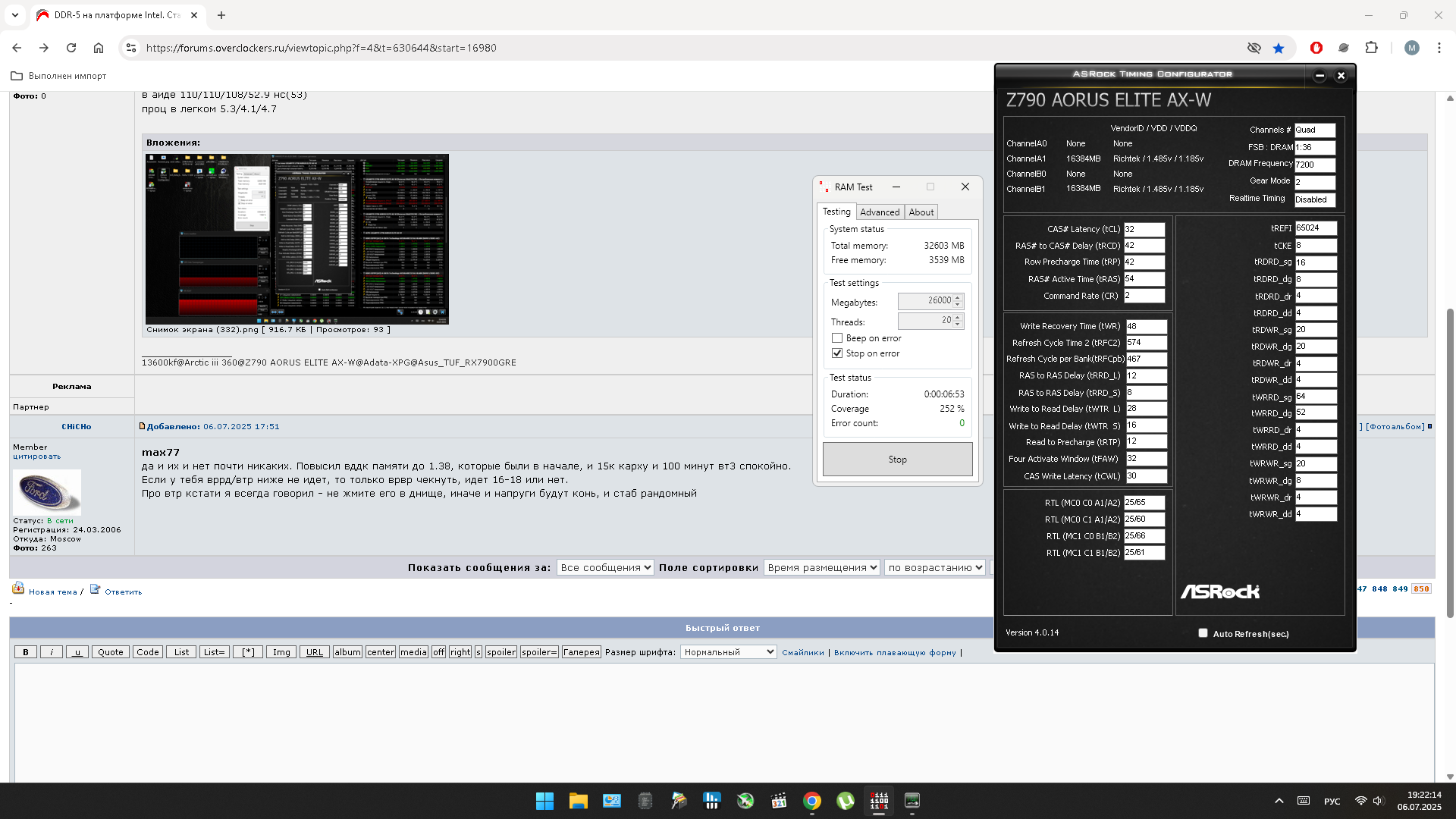Viewport: 1456px width, 819px height.
Task: Switch to the Advanced tab
Action: (x=880, y=212)
